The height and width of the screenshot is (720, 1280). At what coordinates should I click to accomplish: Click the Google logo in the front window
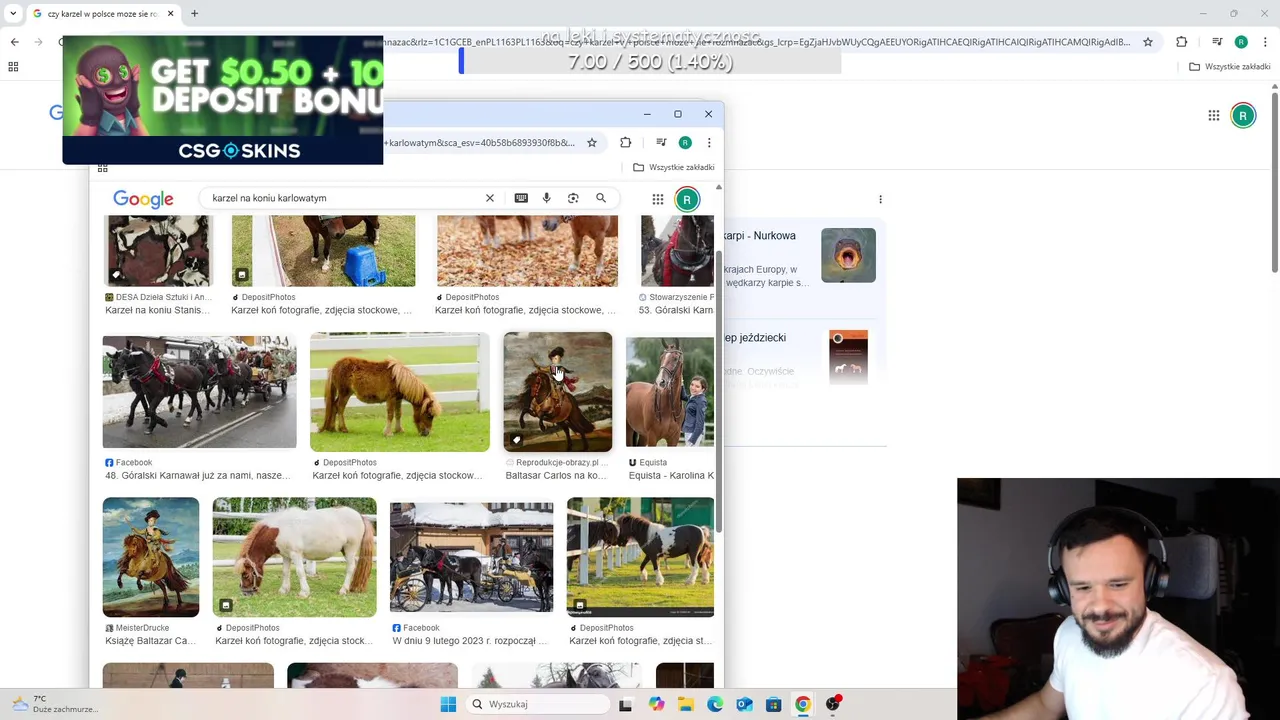click(x=143, y=199)
